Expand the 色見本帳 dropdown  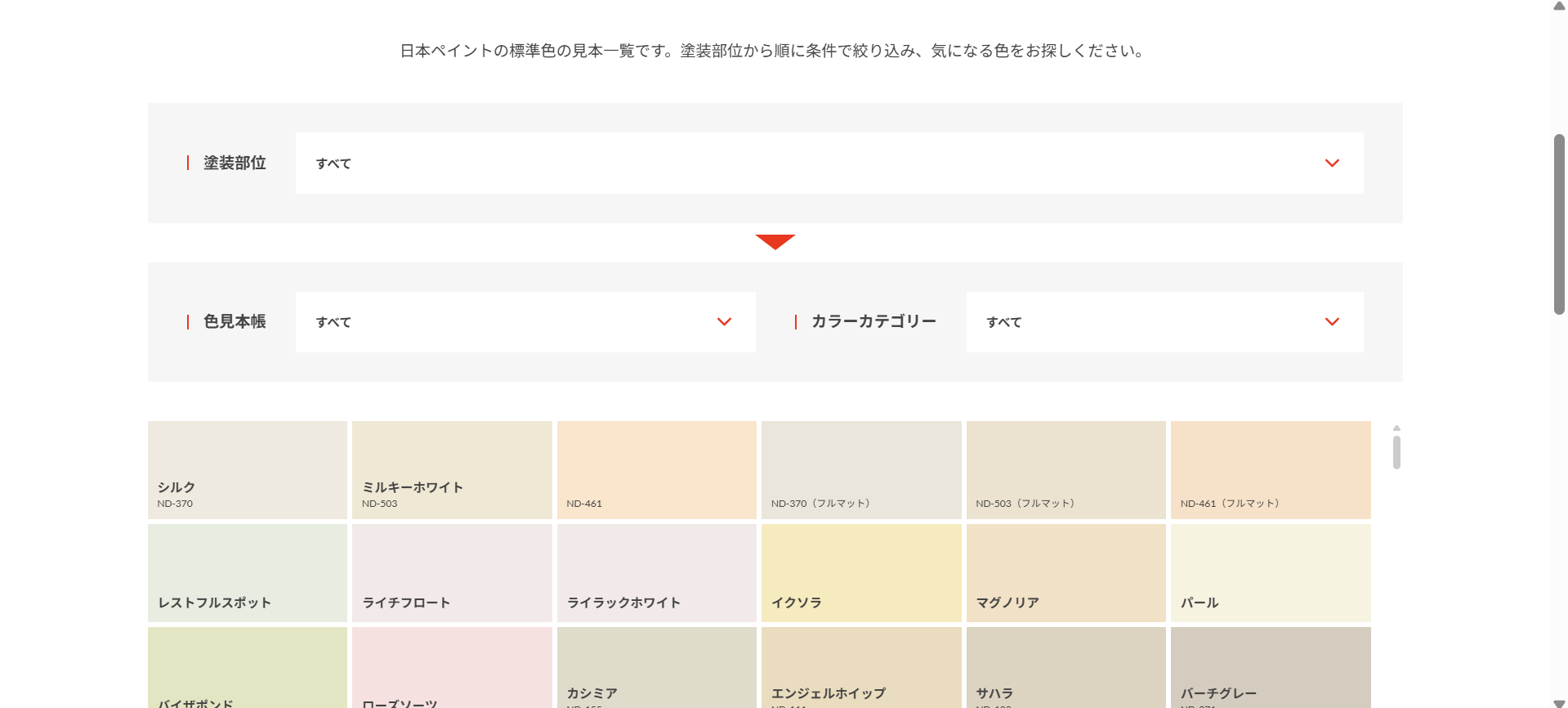[525, 322]
